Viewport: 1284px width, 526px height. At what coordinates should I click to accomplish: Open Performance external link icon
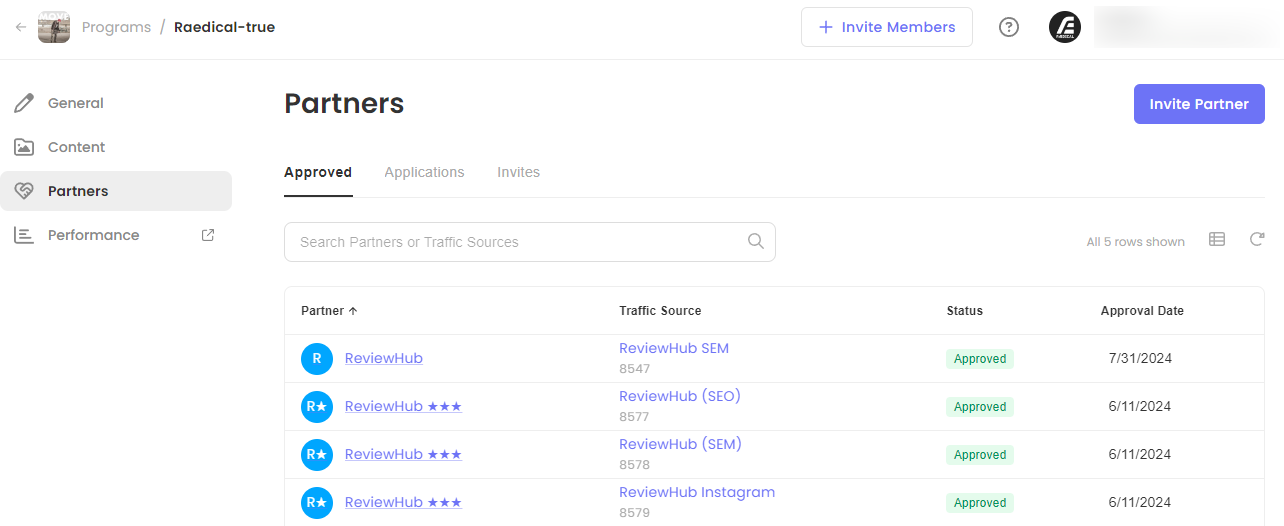pyautogui.click(x=208, y=235)
